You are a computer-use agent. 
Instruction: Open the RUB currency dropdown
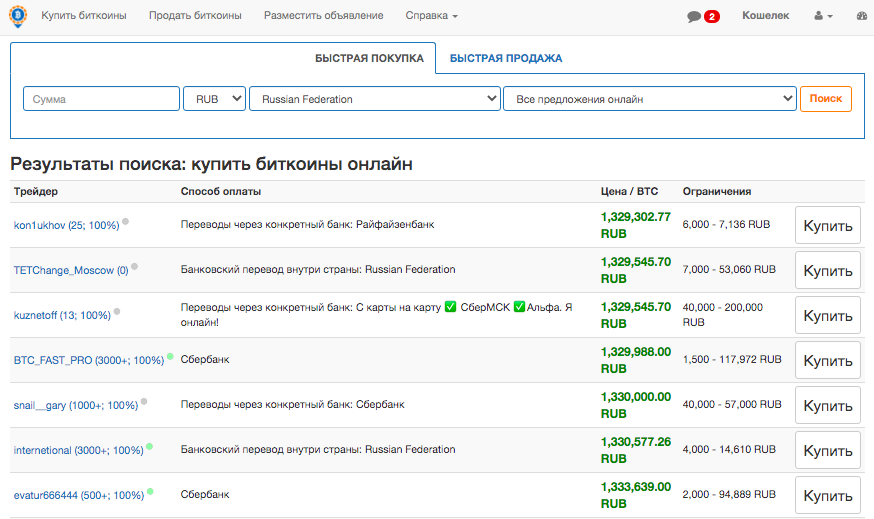[214, 99]
